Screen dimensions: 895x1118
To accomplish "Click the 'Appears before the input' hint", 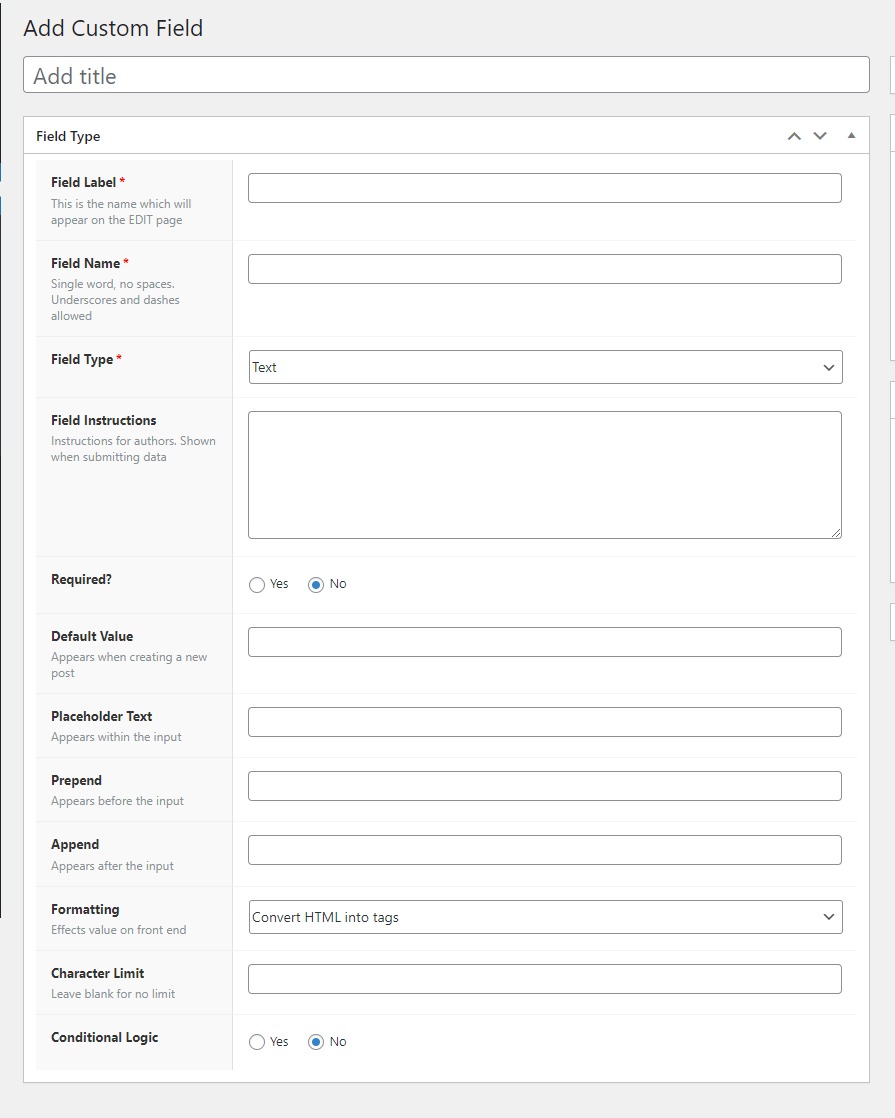I will tap(117, 801).
